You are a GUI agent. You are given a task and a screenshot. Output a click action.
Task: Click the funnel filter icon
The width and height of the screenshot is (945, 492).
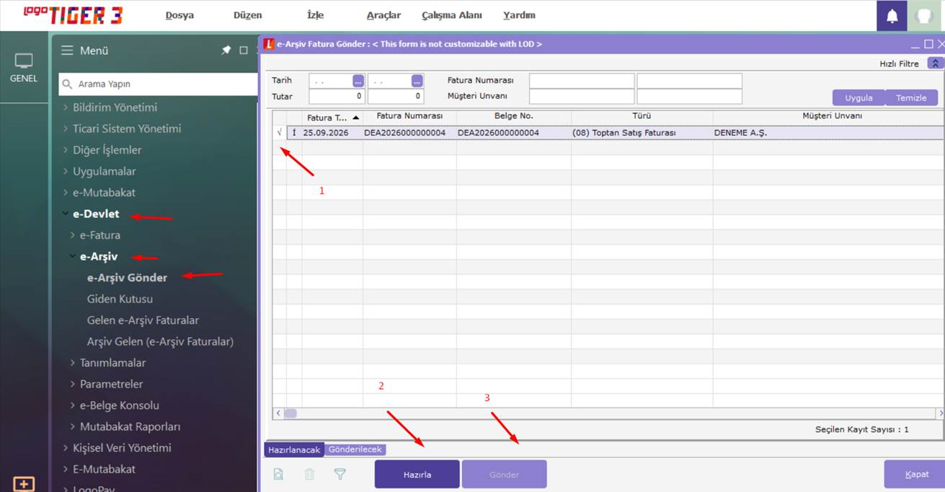click(340, 475)
